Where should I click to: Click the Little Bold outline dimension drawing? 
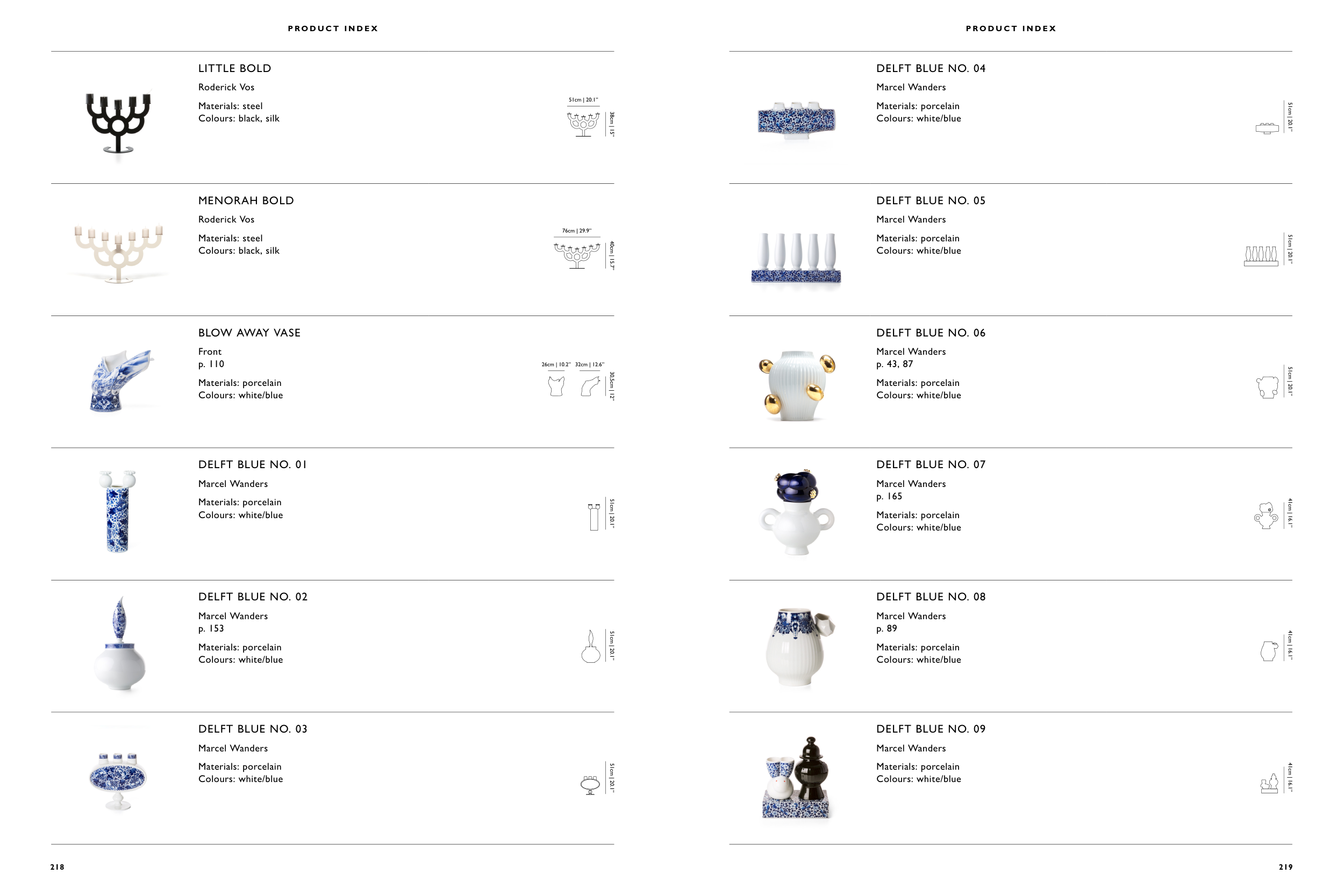583,124
